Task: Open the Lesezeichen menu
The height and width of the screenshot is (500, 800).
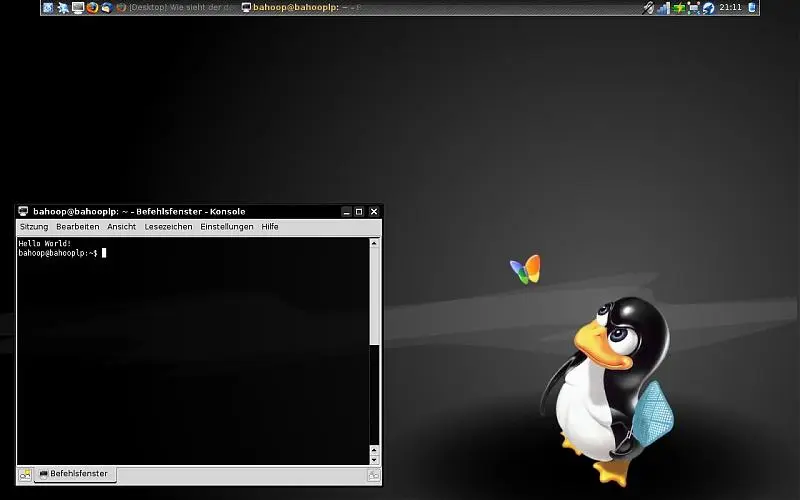Action: point(168,227)
